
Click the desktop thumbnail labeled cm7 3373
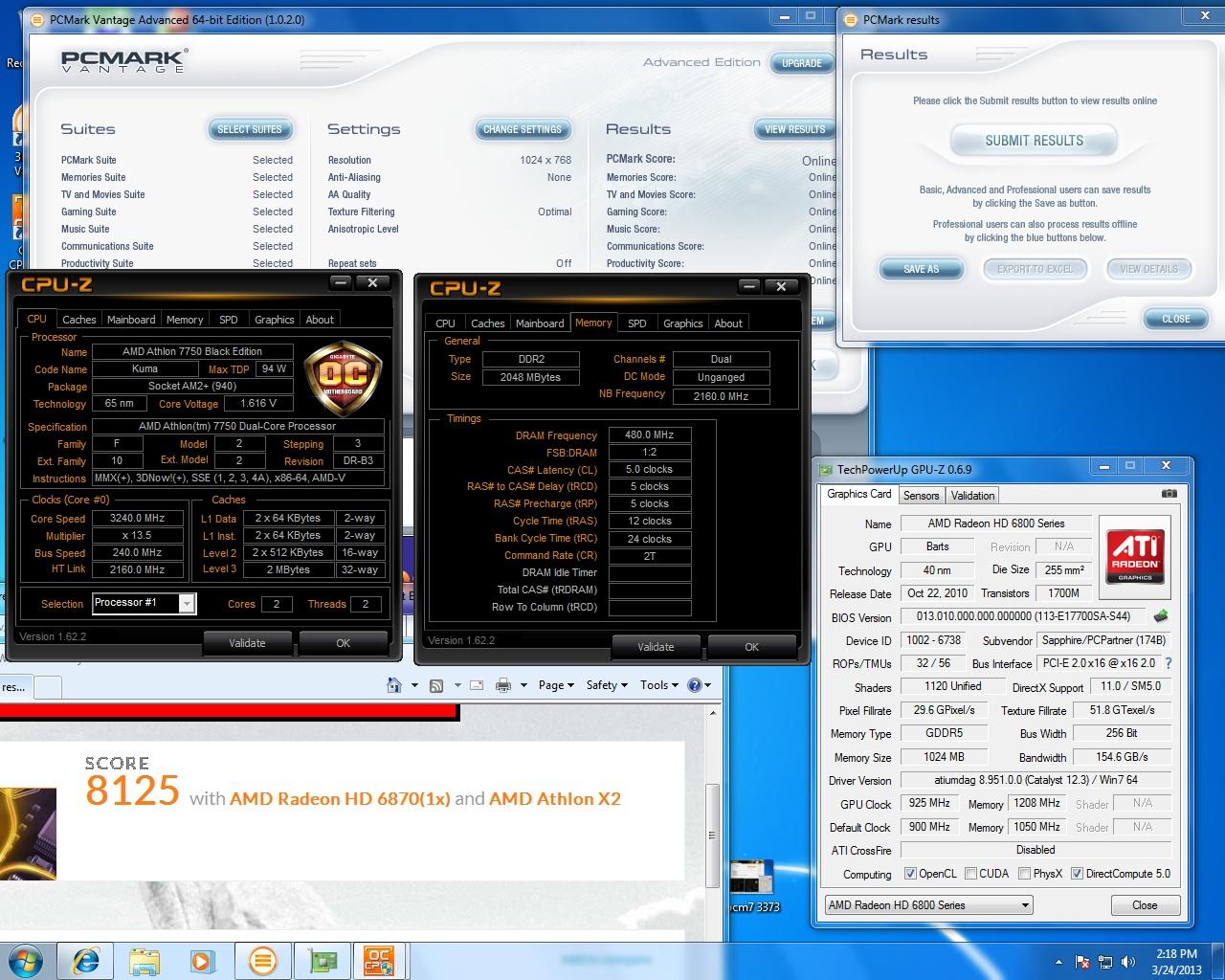[754, 885]
